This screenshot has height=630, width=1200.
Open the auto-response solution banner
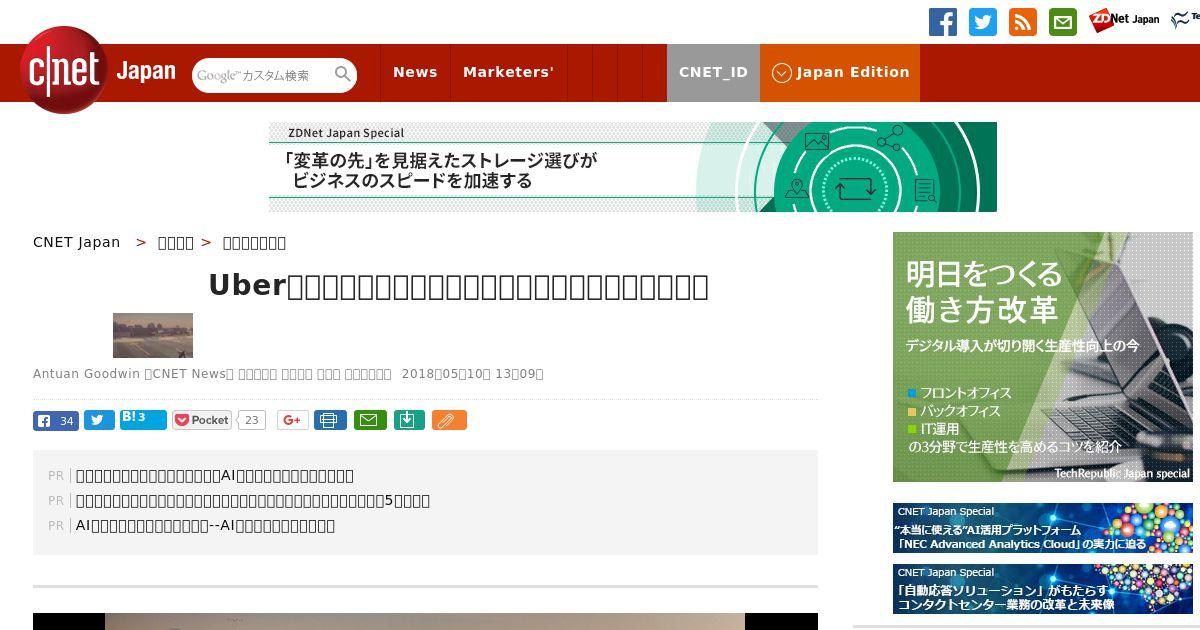tap(1043, 589)
